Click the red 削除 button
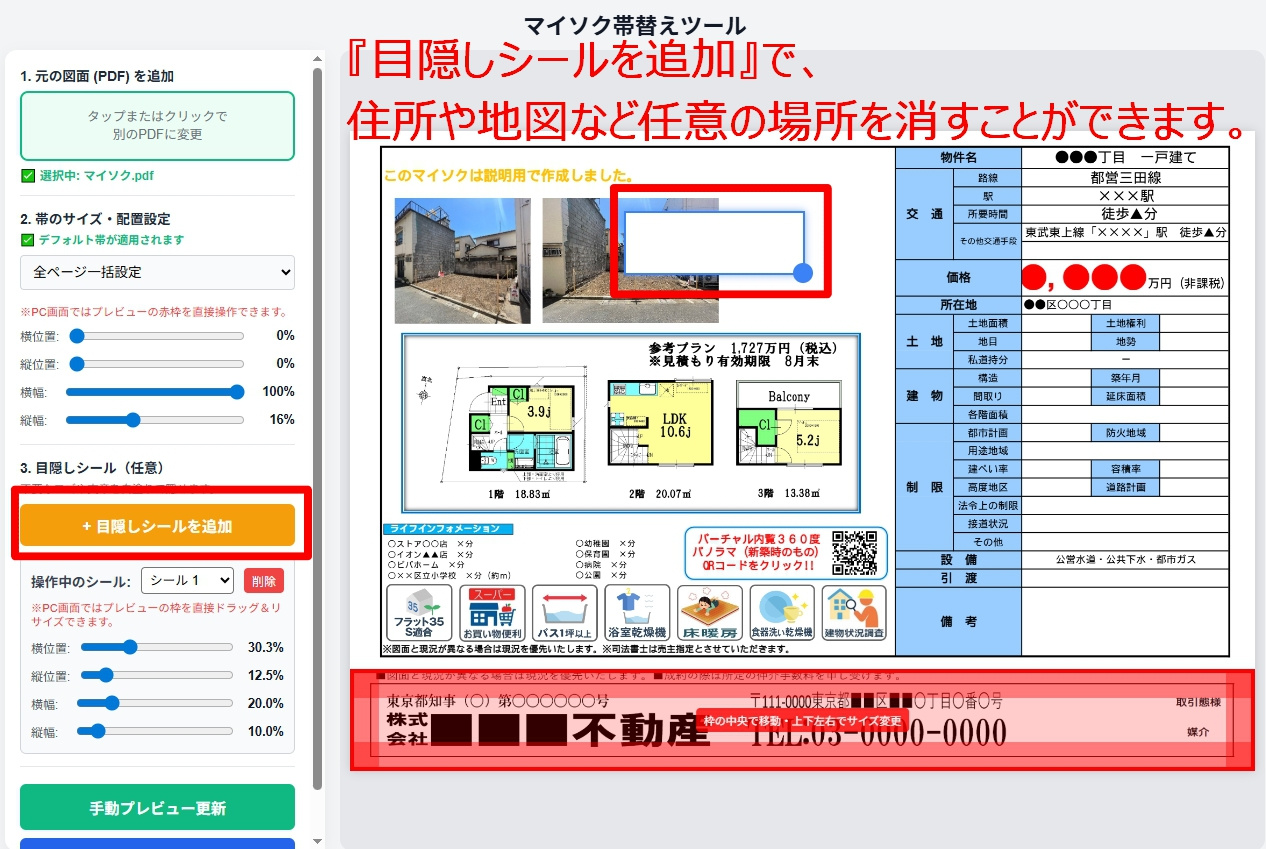This screenshot has width=1266, height=849. (x=264, y=581)
